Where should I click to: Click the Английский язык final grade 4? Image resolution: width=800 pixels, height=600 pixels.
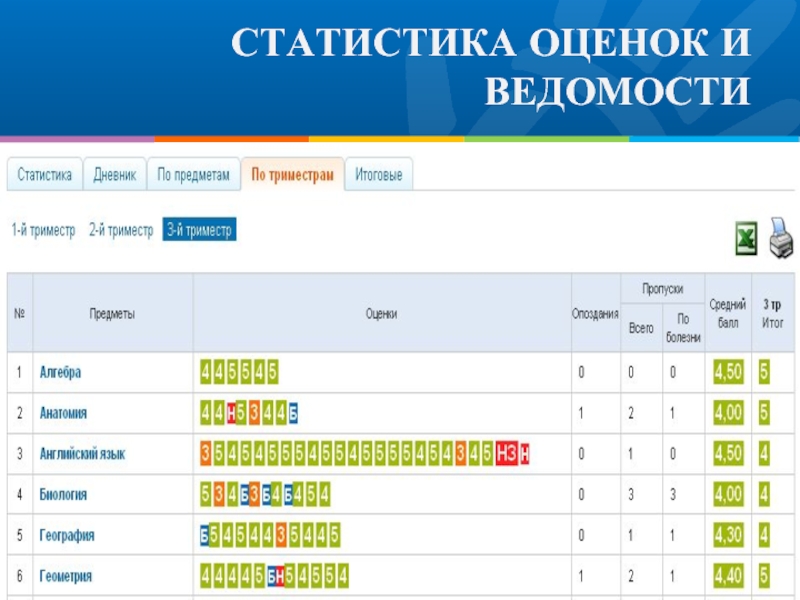click(764, 454)
